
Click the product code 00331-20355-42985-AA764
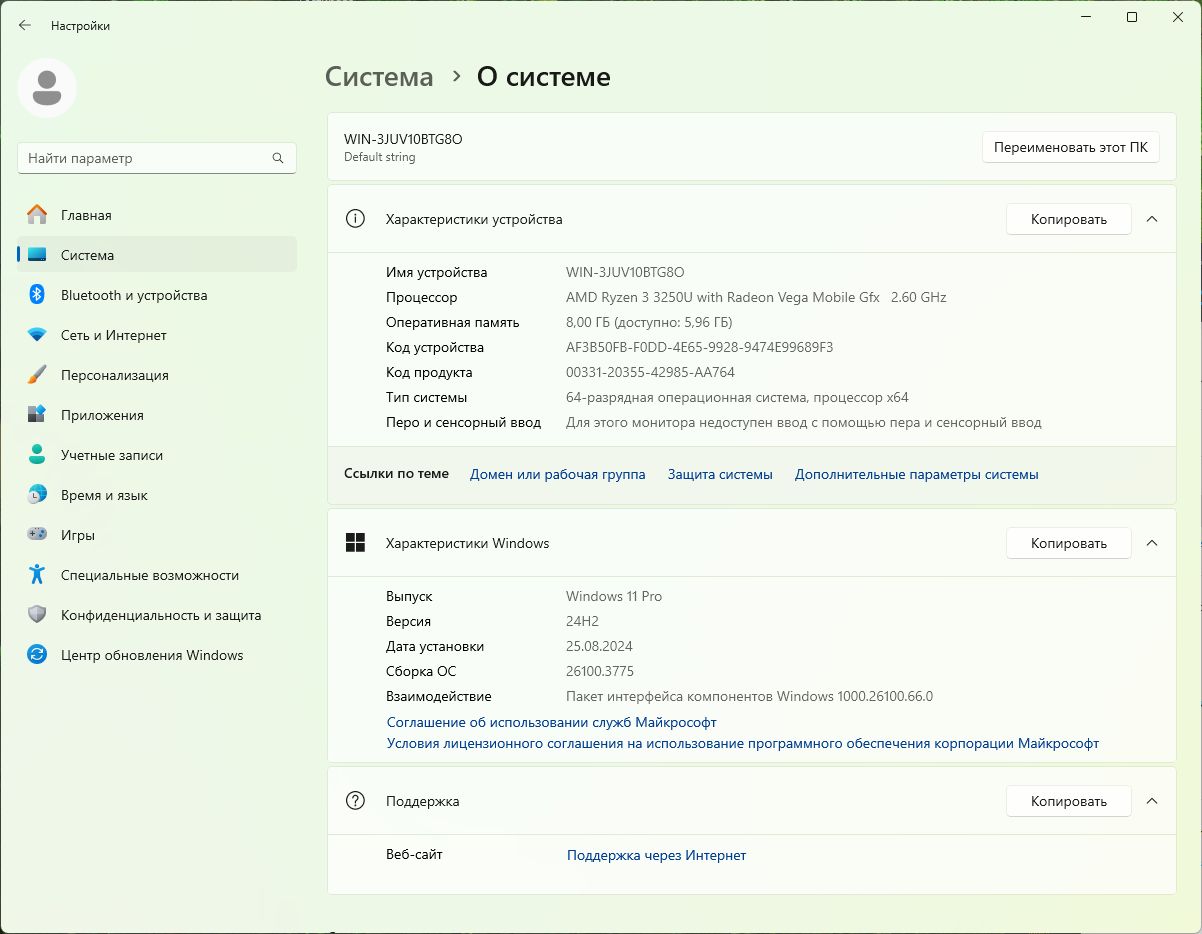click(x=650, y=372)
